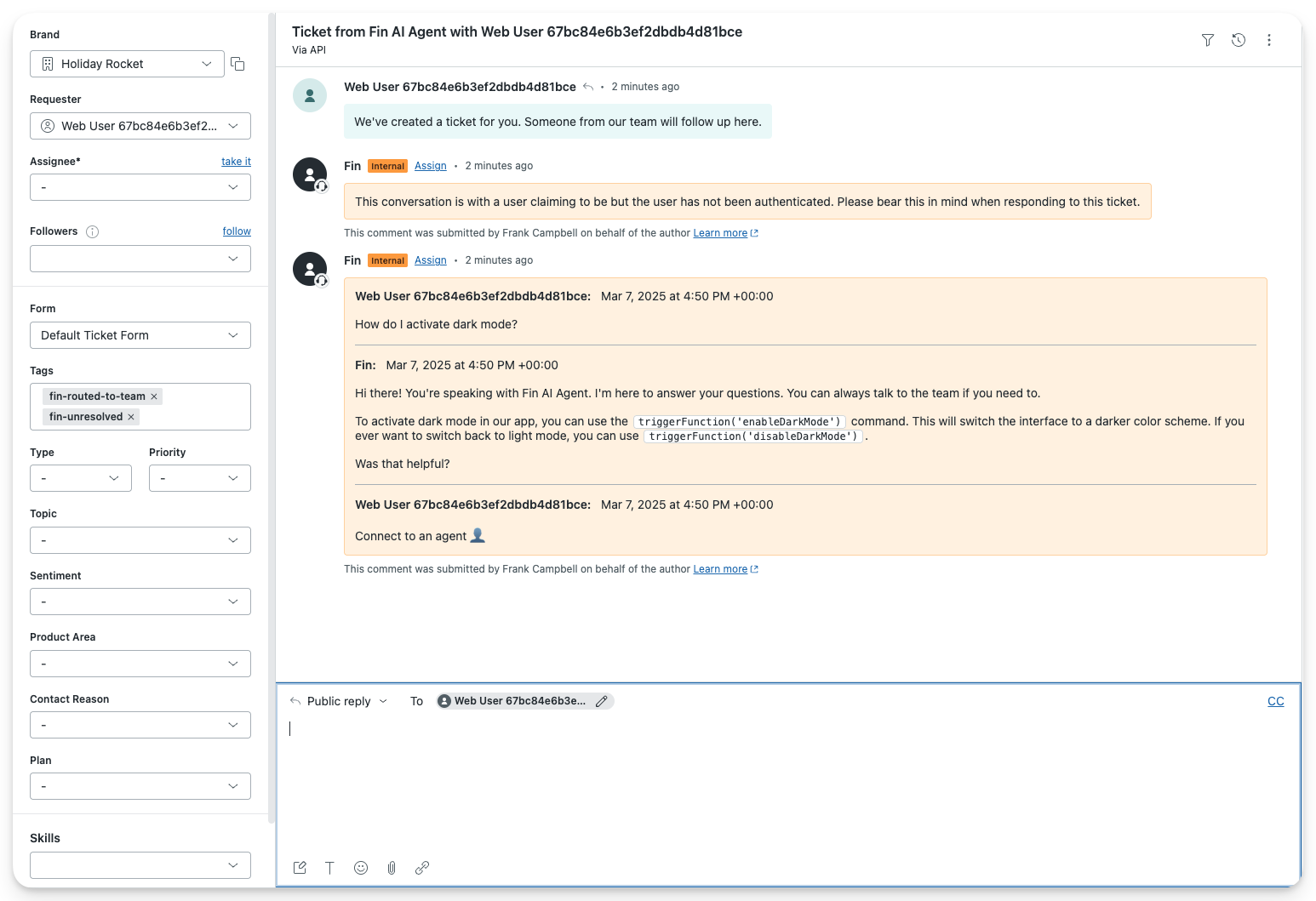Remove the fin-routed-to-team tag

pos(154,396)
